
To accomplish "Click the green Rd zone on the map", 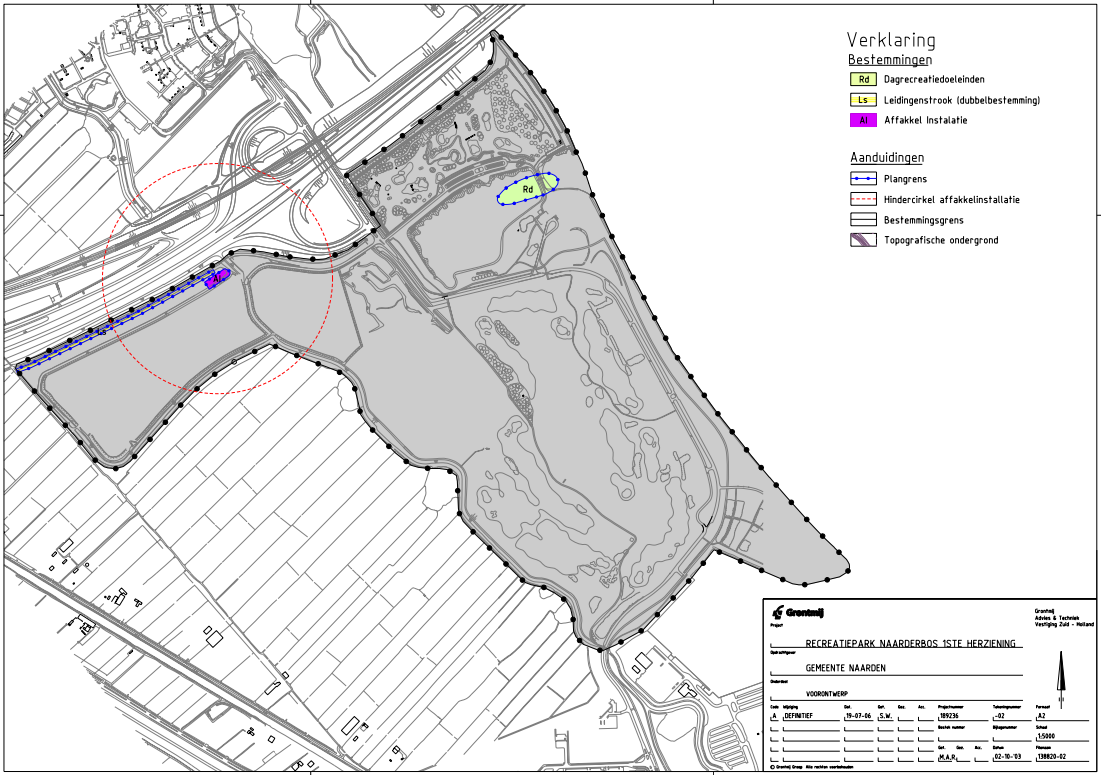I will pyautogui.click(x=527, y=189).
